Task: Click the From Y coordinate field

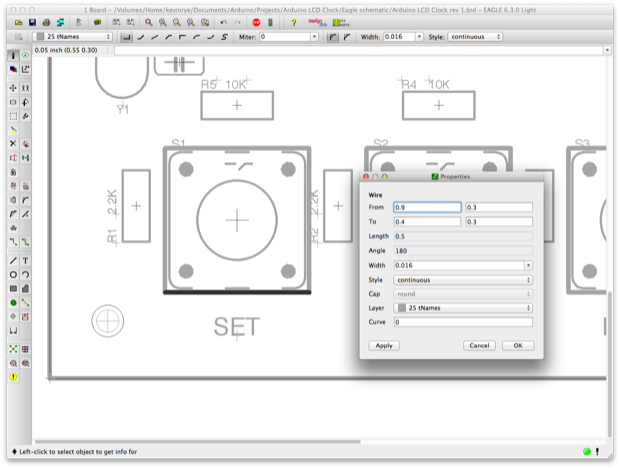Action: [499, 208]
